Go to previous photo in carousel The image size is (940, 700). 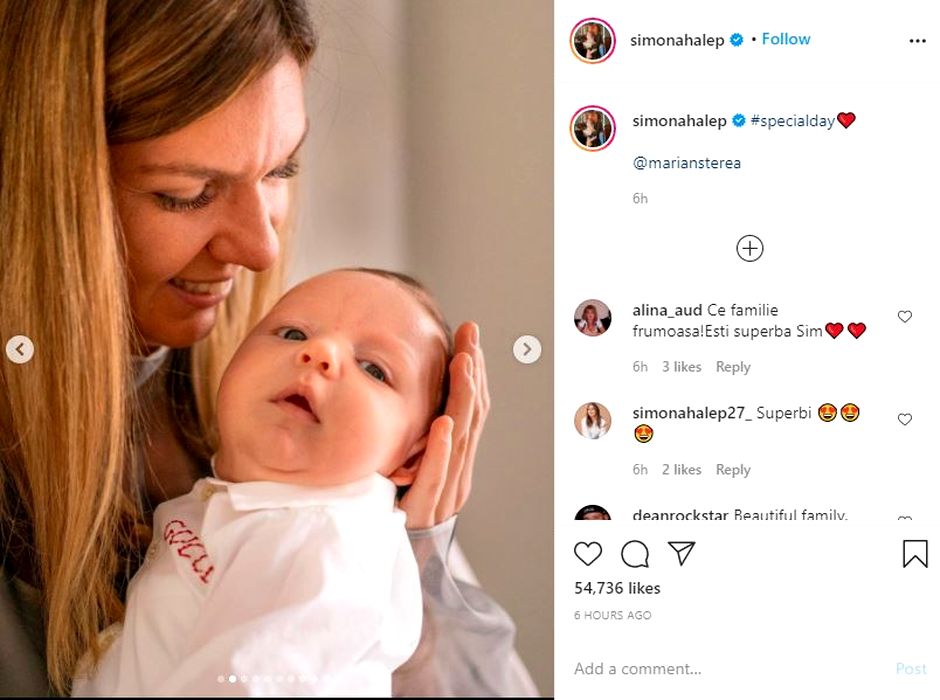(x=20, y=349)
